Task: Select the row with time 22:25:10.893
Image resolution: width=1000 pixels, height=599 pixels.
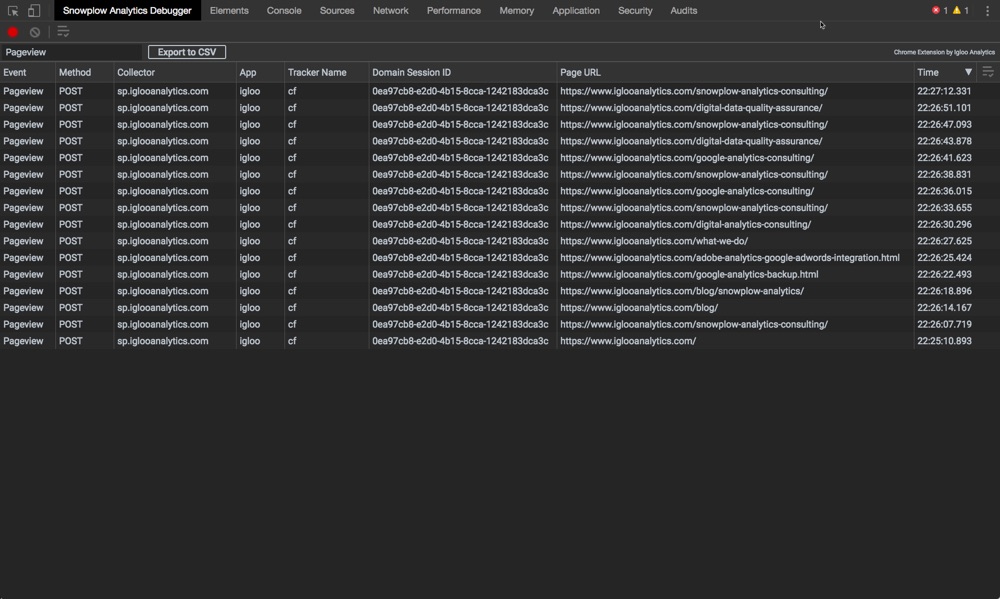Action: [500, 341]
